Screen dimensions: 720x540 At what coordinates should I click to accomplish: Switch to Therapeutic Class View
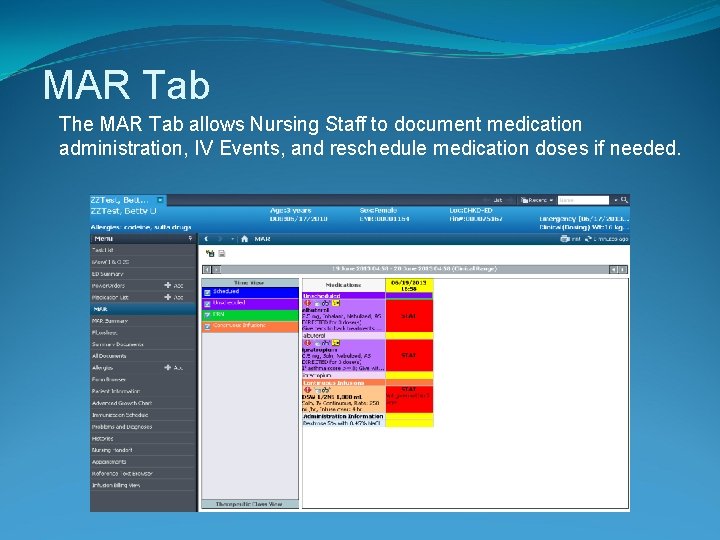coord(250,504)
